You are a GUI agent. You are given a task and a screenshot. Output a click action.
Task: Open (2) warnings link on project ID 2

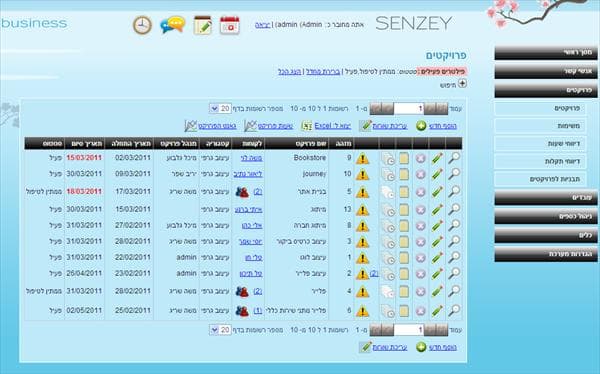click(x=374, y=274)
